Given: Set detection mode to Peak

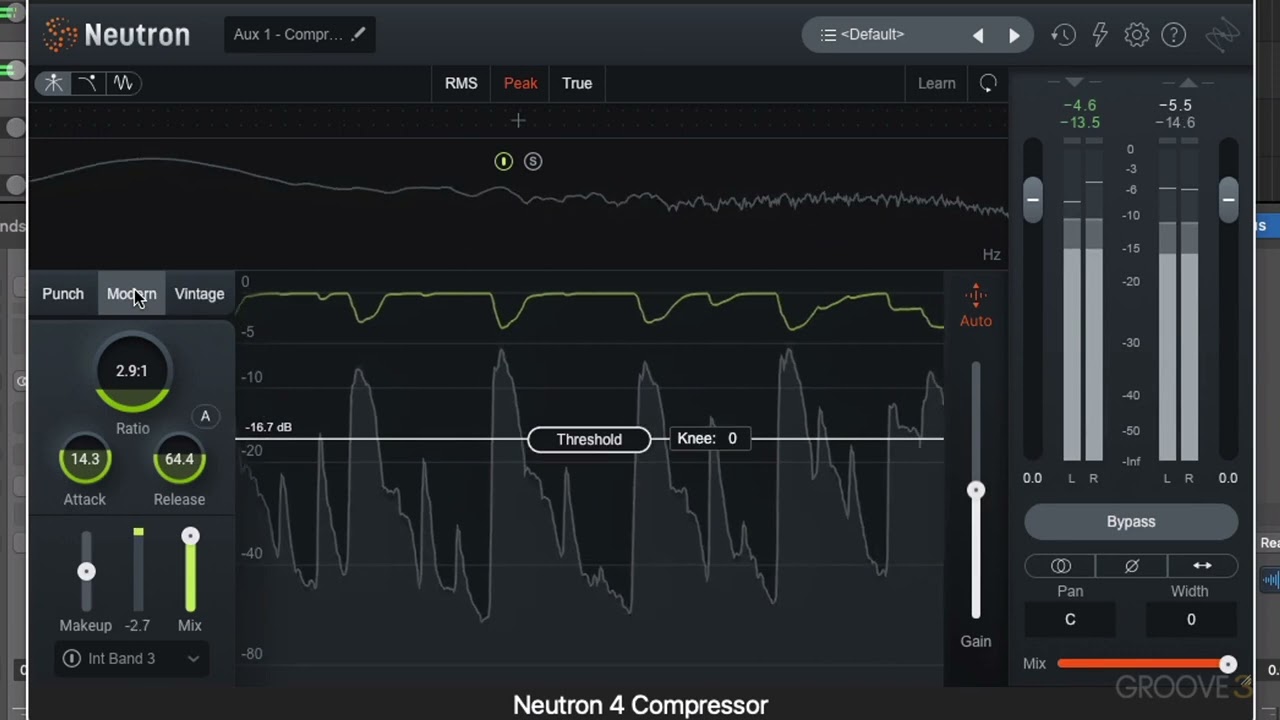Looking at the screenshot, I should (520, 83).
